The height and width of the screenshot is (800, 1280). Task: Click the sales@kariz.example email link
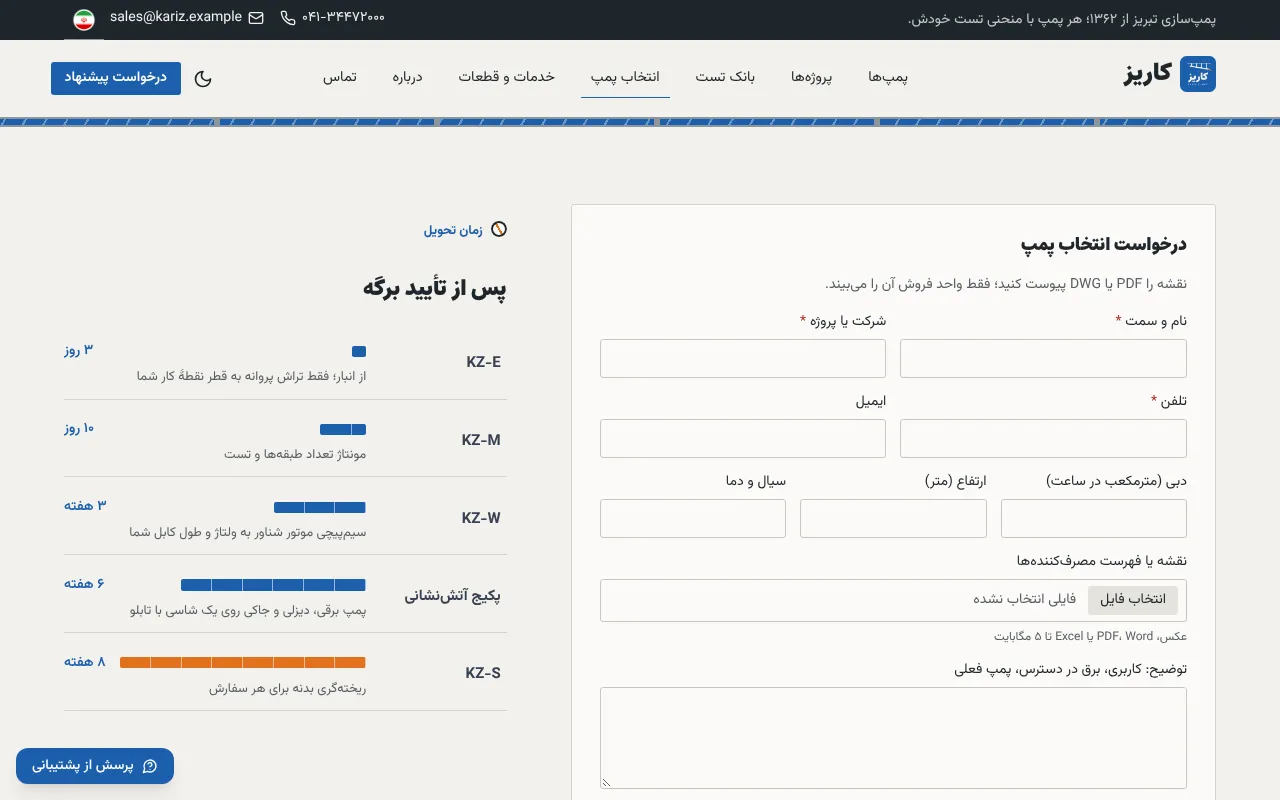pos(176,17)
